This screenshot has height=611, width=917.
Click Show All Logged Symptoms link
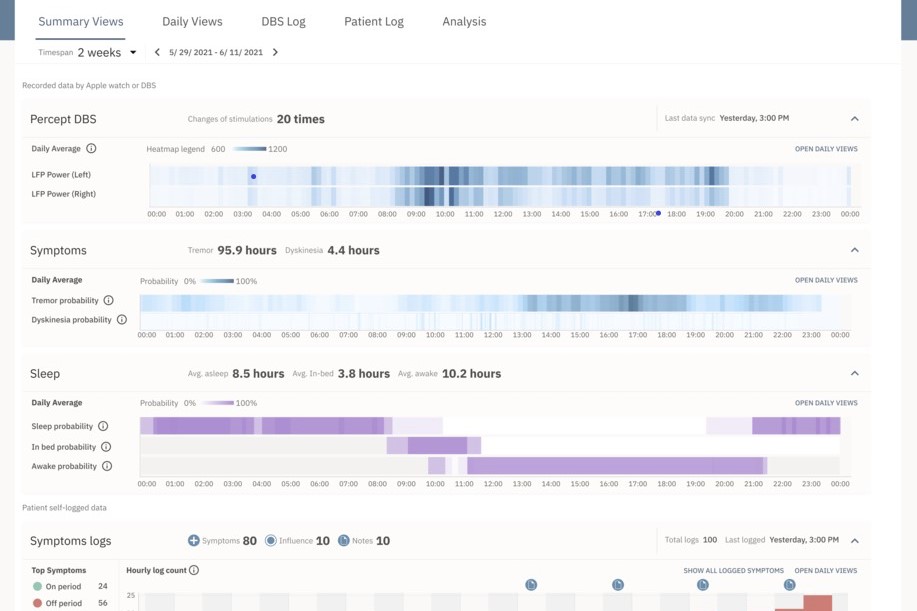click(x=733, y=571)
